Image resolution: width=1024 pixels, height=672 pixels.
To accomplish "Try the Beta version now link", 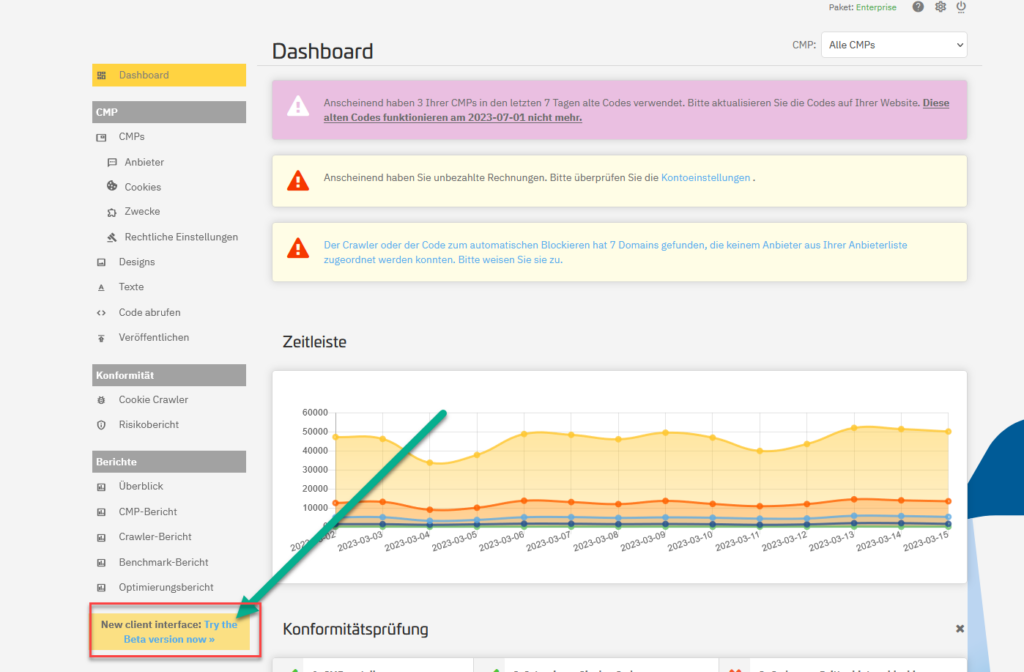I will click(180, 632).
